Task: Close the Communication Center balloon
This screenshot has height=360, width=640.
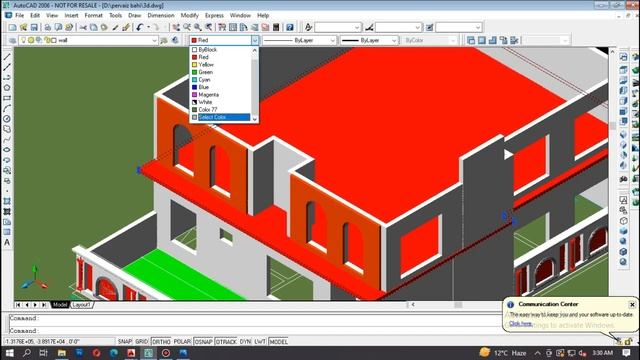Action: click(632, 304)
